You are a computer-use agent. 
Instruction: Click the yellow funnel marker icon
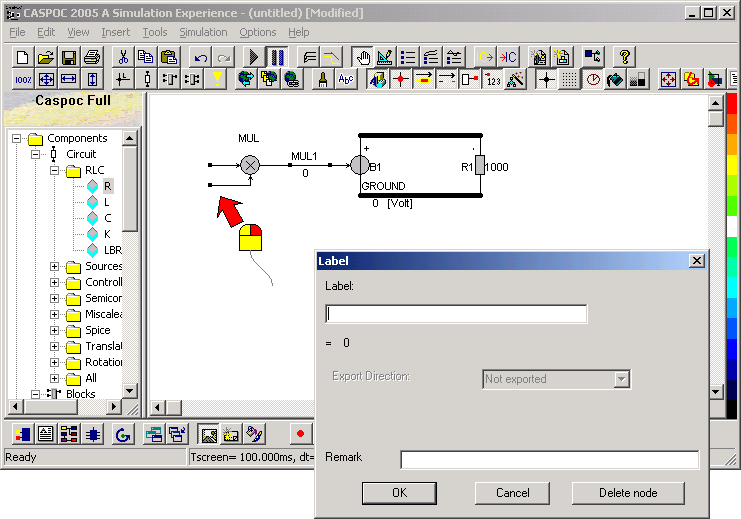(217, 79)
